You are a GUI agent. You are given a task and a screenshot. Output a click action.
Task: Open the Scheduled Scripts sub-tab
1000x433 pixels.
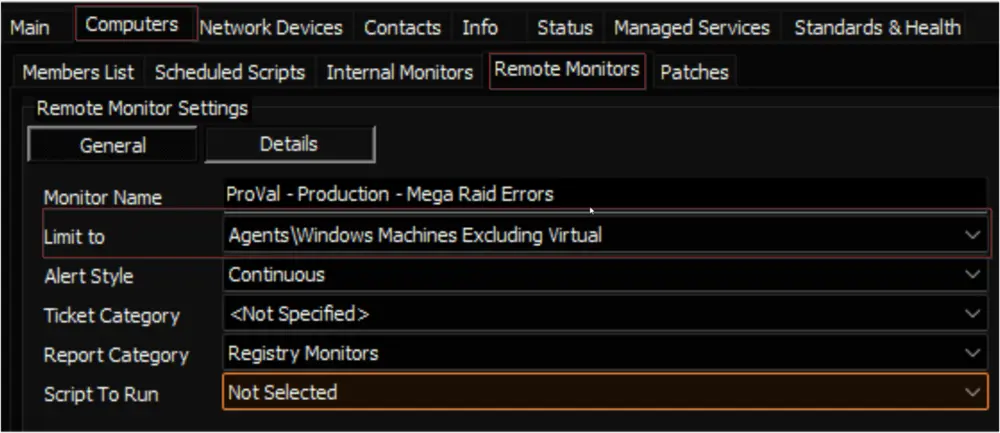point(230,72)
